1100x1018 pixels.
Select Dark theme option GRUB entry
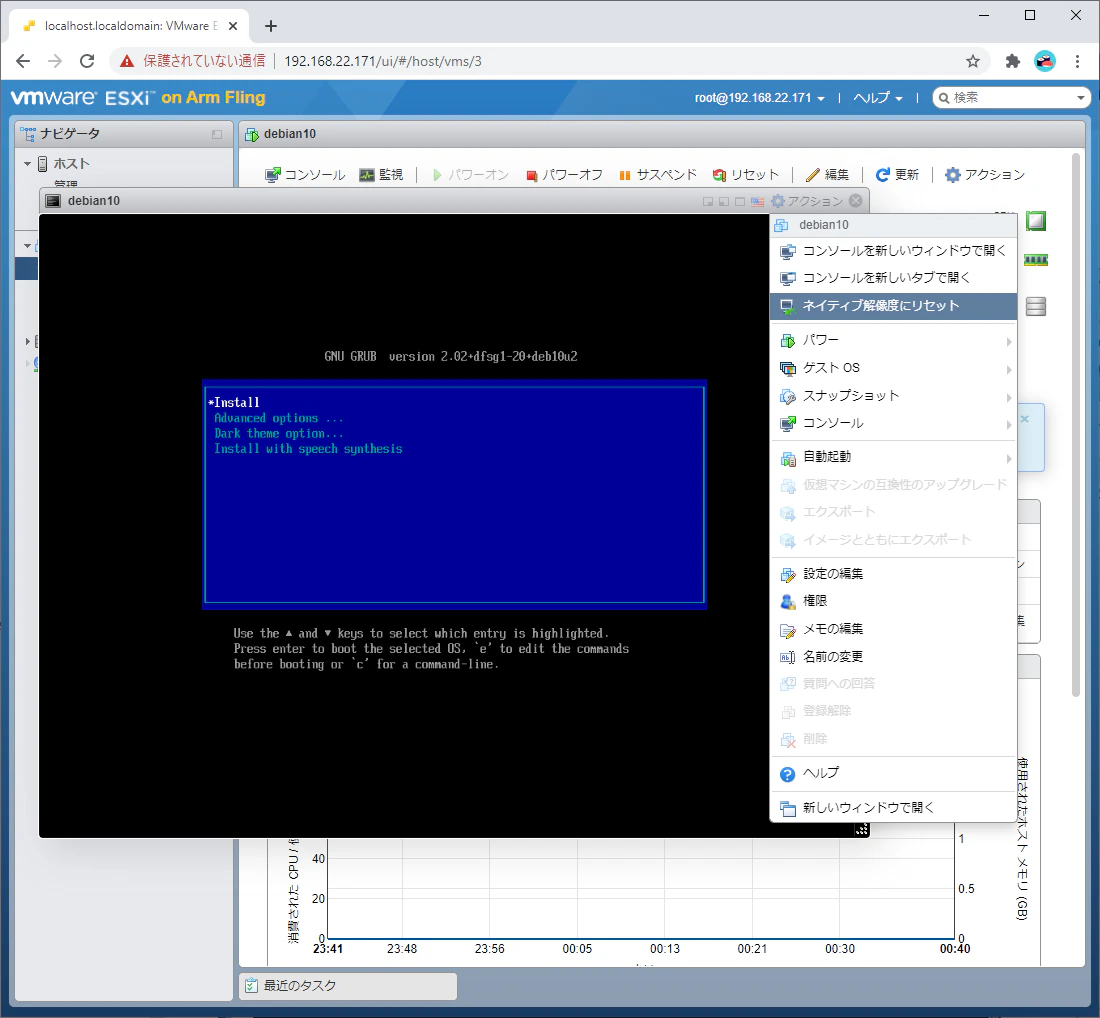(x=279, y=434)
